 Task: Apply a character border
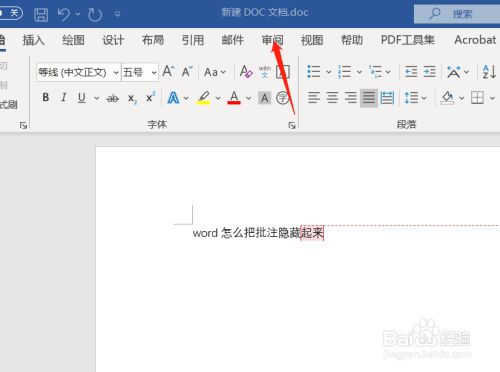click(x=283, y=72)
